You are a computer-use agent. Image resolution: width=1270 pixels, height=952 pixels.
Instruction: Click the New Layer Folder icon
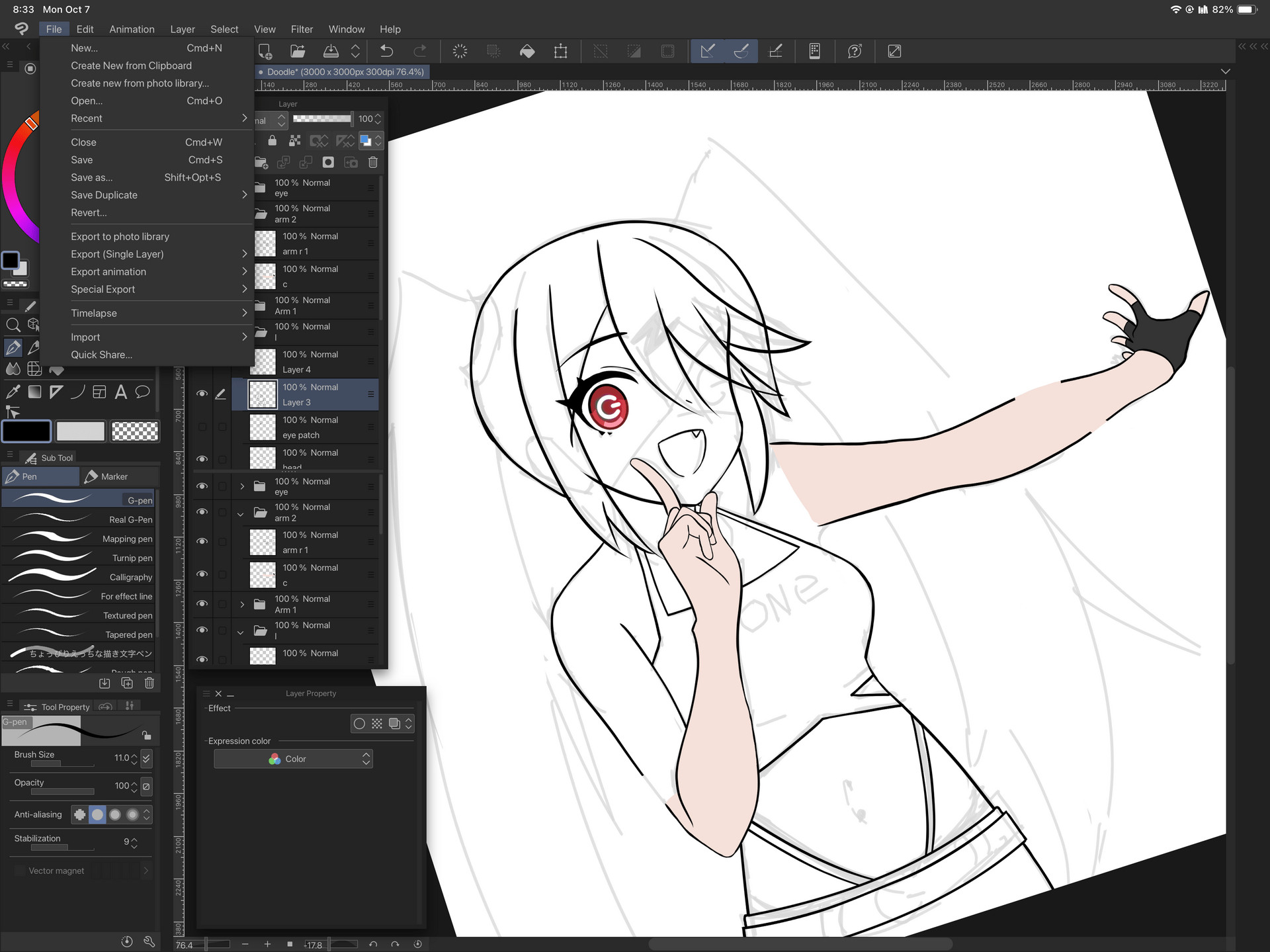(x=261, y=162)
